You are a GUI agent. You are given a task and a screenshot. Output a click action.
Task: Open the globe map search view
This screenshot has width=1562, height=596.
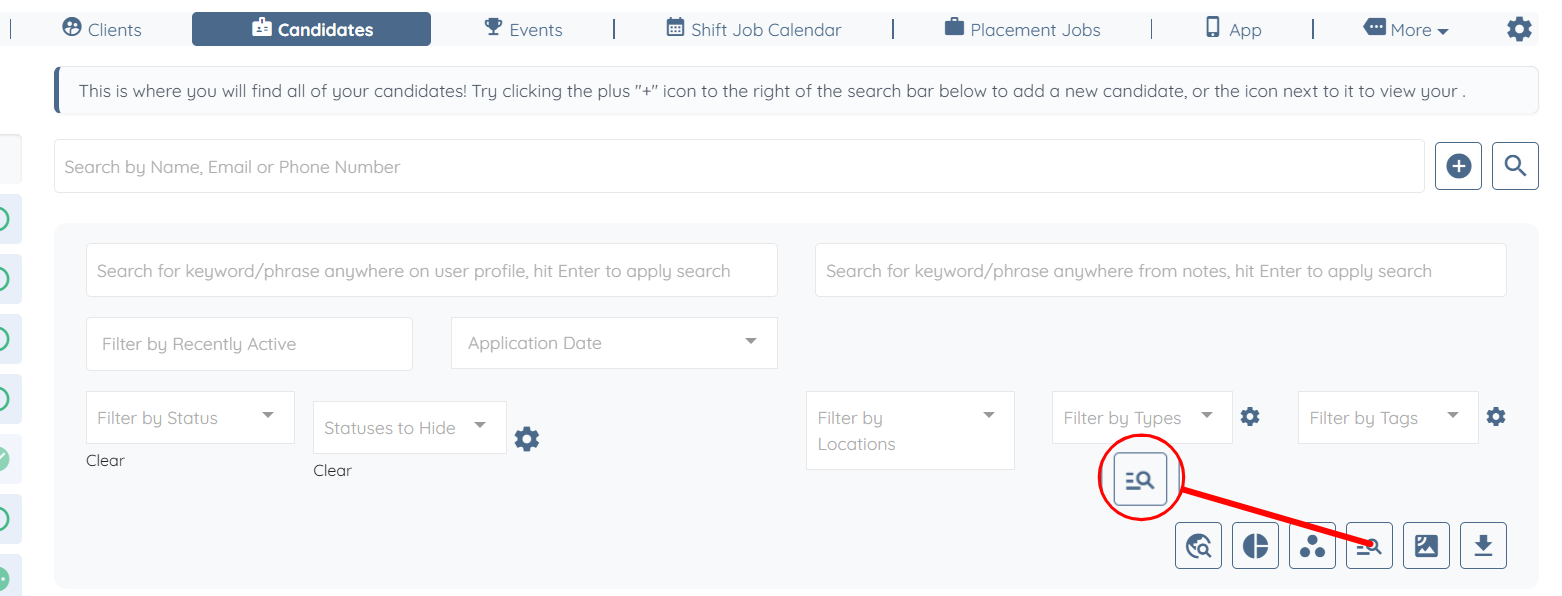(1198, 546)
